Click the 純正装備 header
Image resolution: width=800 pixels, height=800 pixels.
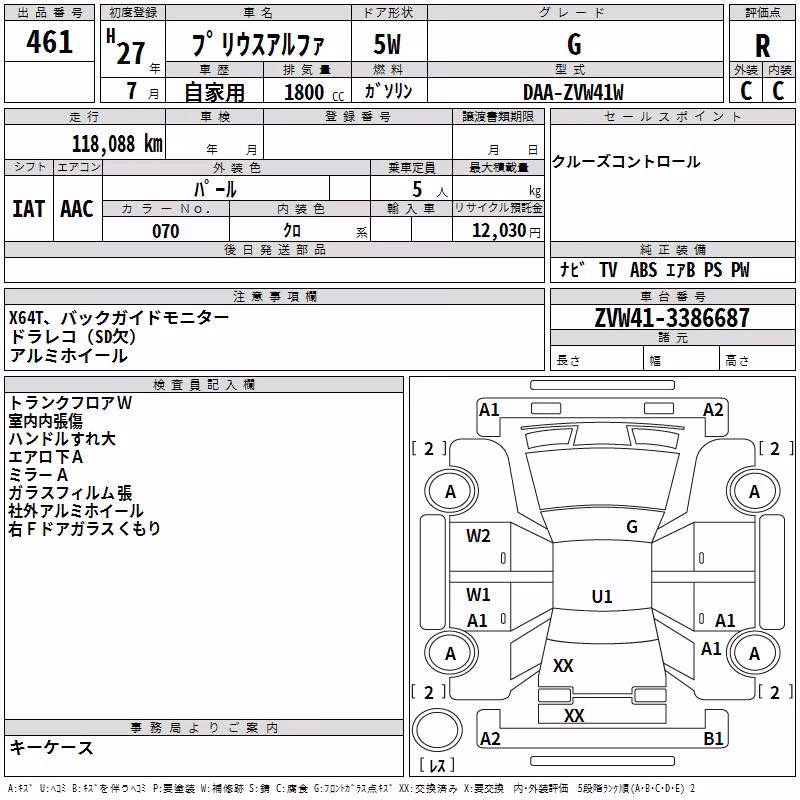(672, 249)
